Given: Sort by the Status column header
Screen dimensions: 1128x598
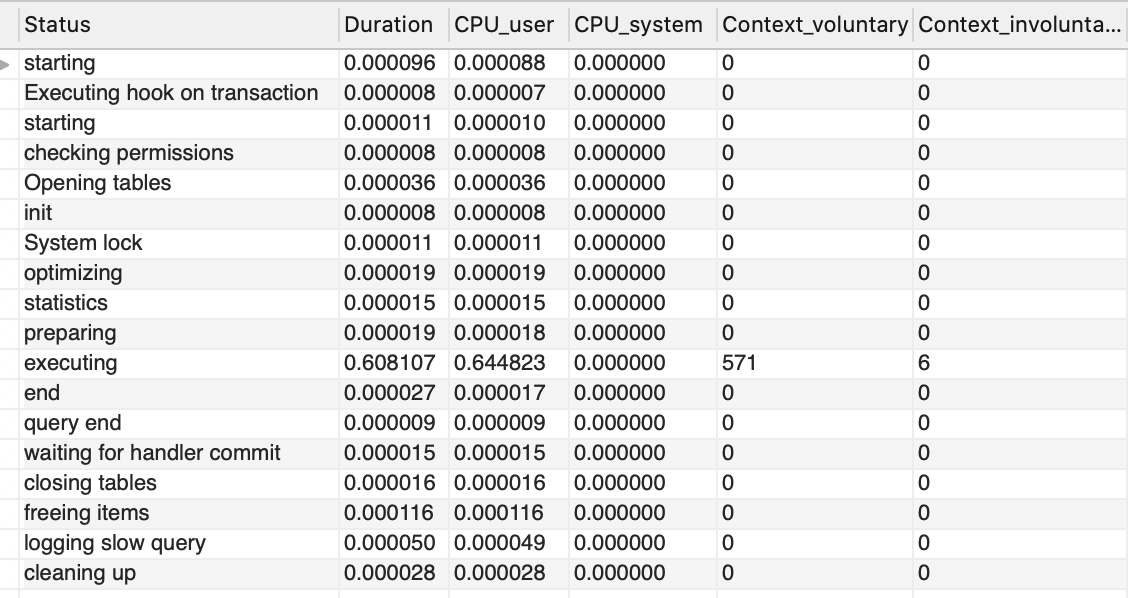Looking at the screenshot, I should (x=57, y=25).
